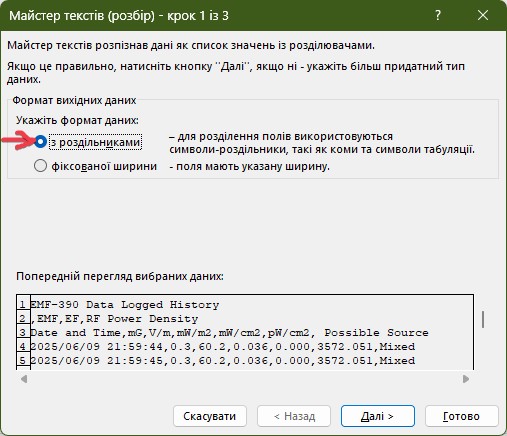Image resolution: width=507 pixels, height=436 pixels.
Task: Click the "Готово" button
Action: [x=462, y=416]
